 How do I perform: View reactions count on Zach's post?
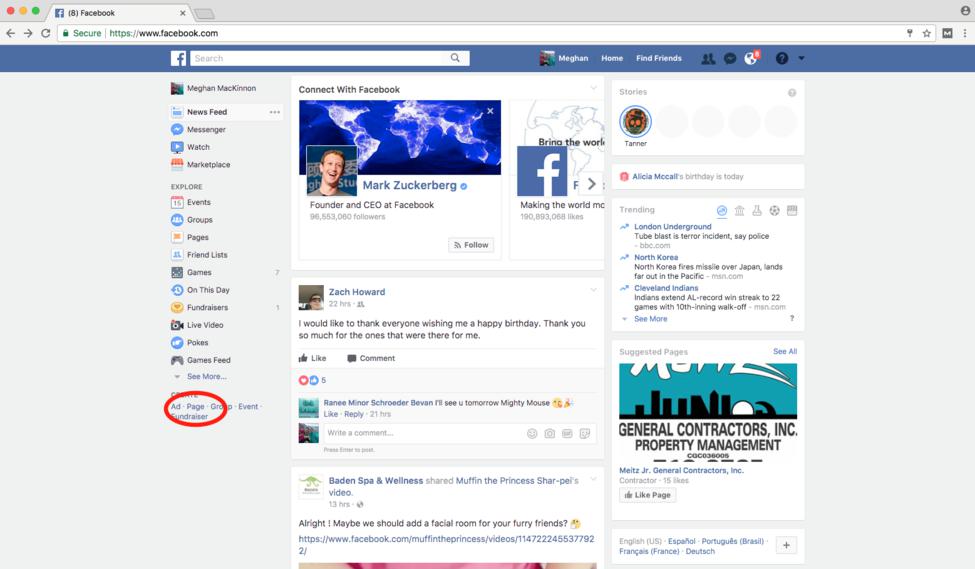click(x=323, y=380)
